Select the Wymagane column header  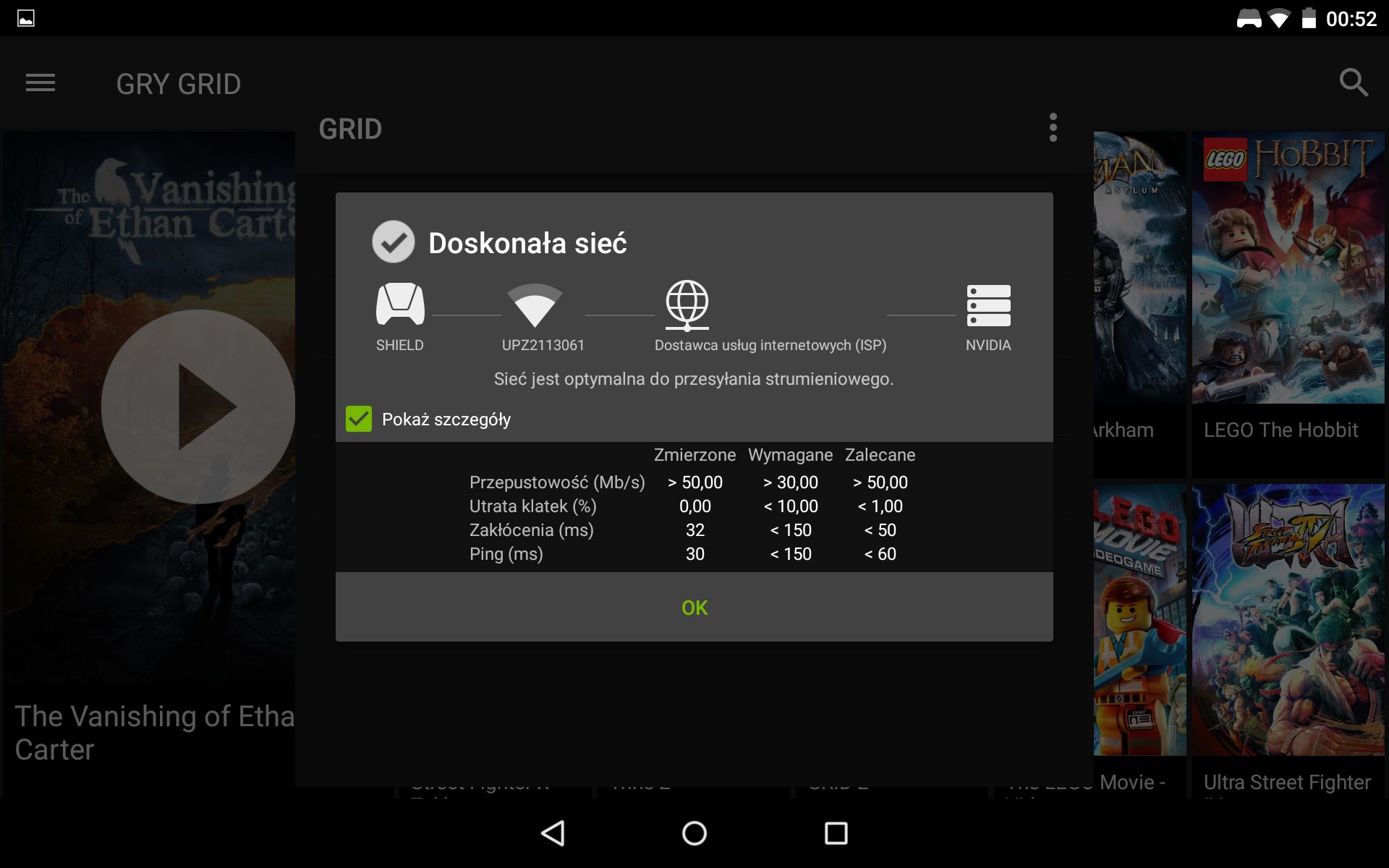click(x=790, y=455)
